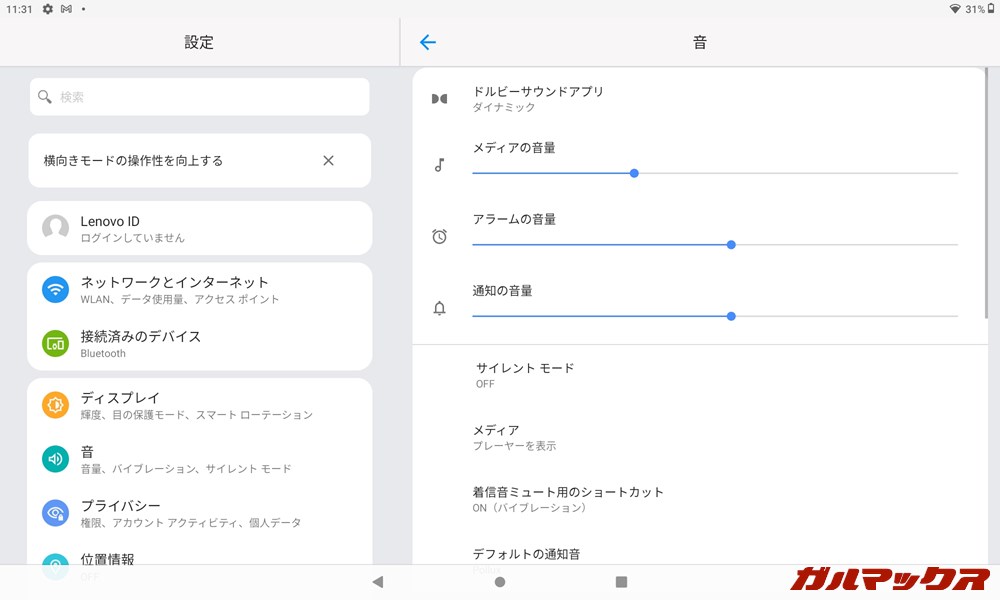This screenshot has height=600, width=1000.
Task: Tap the settings search field
Action: (x=200, y=97)
